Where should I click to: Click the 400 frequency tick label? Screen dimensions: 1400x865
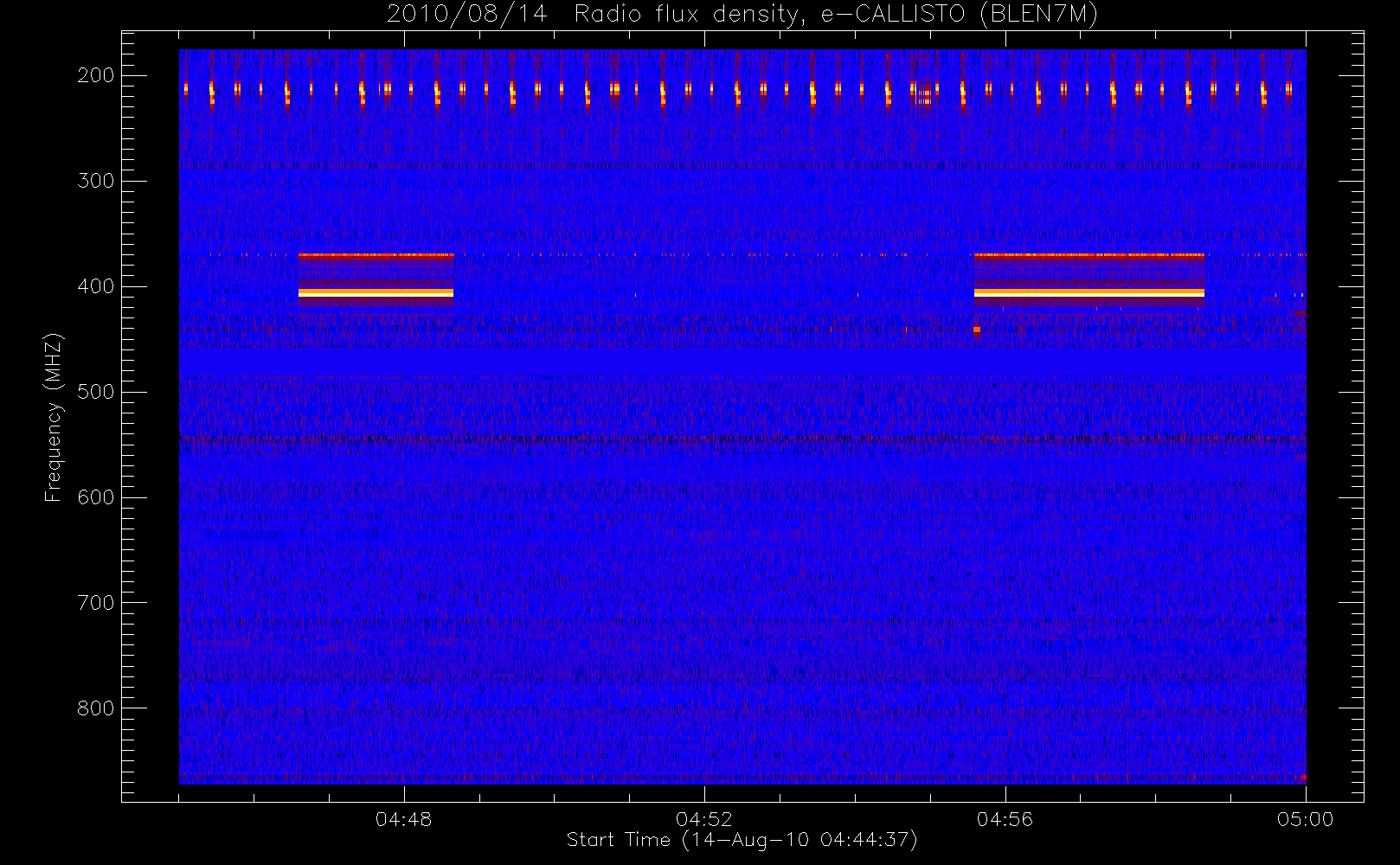coord(95,286)
